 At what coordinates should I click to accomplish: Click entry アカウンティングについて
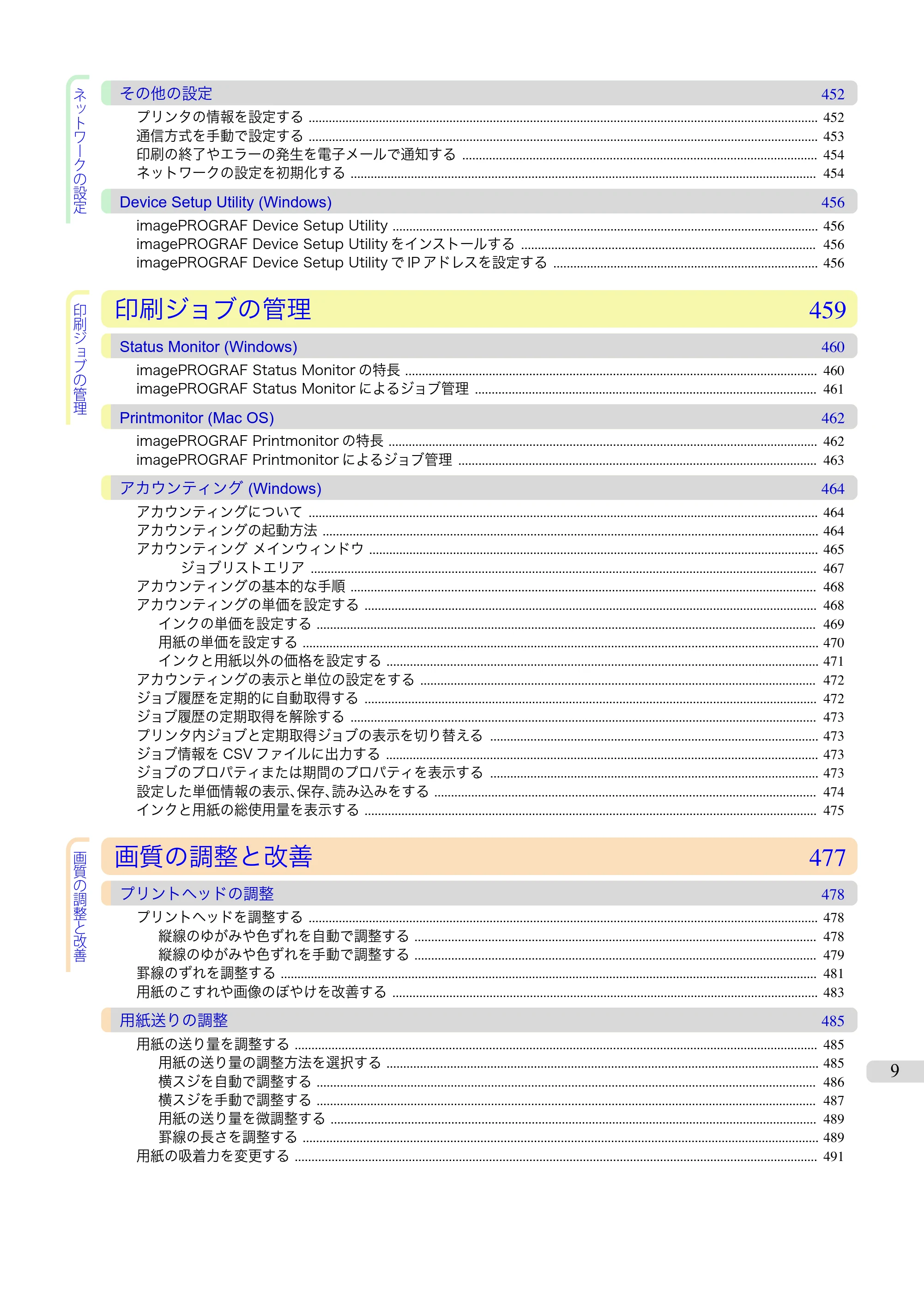[x=490, y=512]
